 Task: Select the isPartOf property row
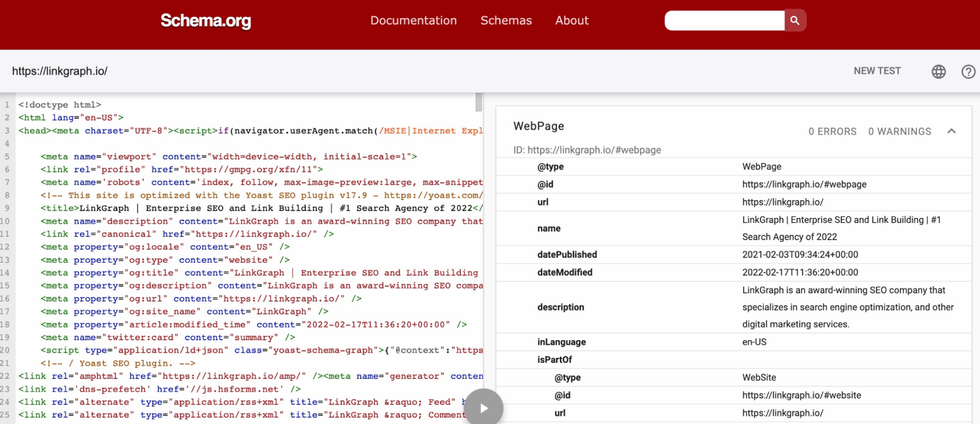(x=555, y=359)
